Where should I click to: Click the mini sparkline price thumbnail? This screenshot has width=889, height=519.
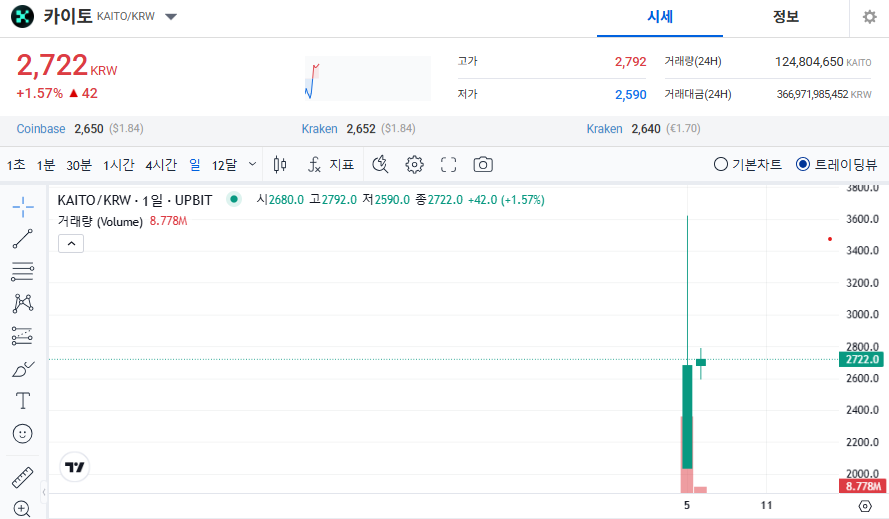click(x=367, y=78)
